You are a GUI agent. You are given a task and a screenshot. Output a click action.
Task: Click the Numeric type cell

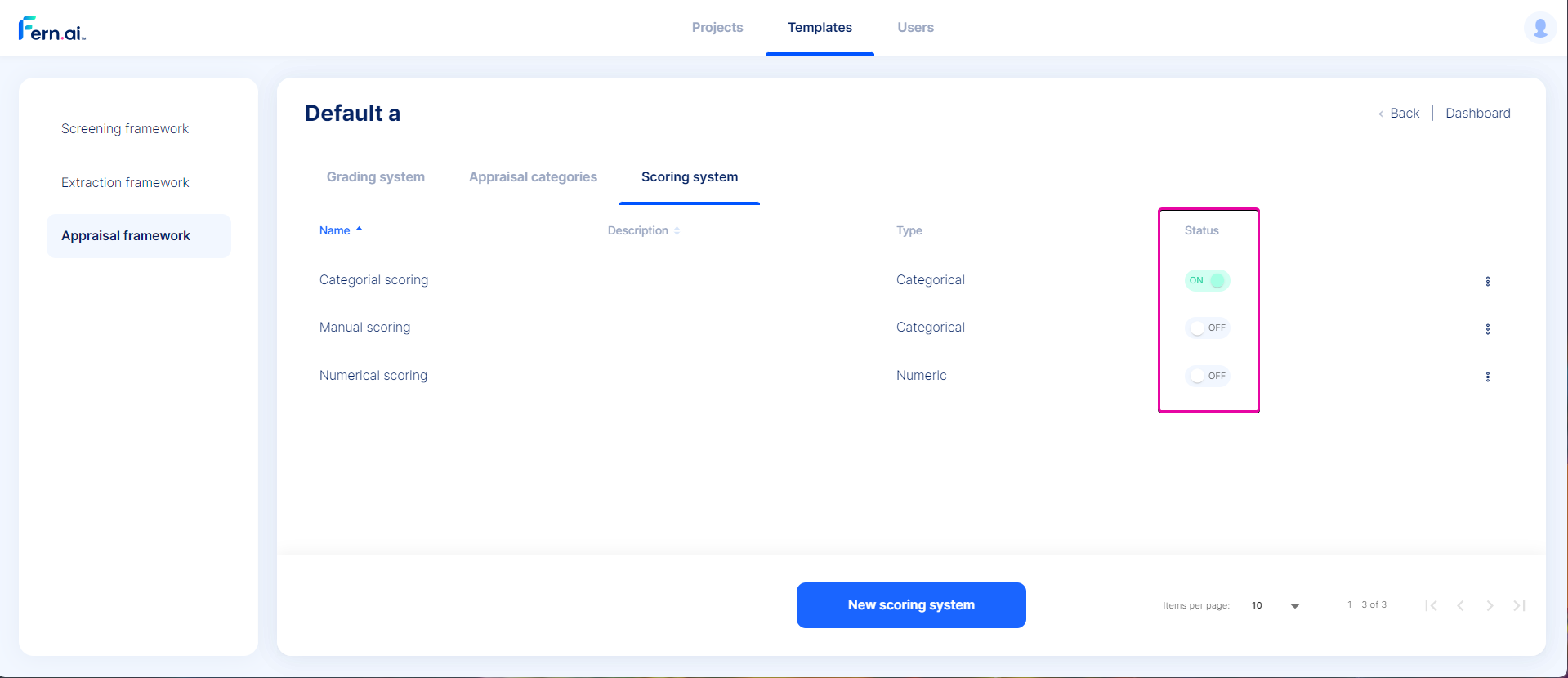pyautogui.click(x=922, y=375)
